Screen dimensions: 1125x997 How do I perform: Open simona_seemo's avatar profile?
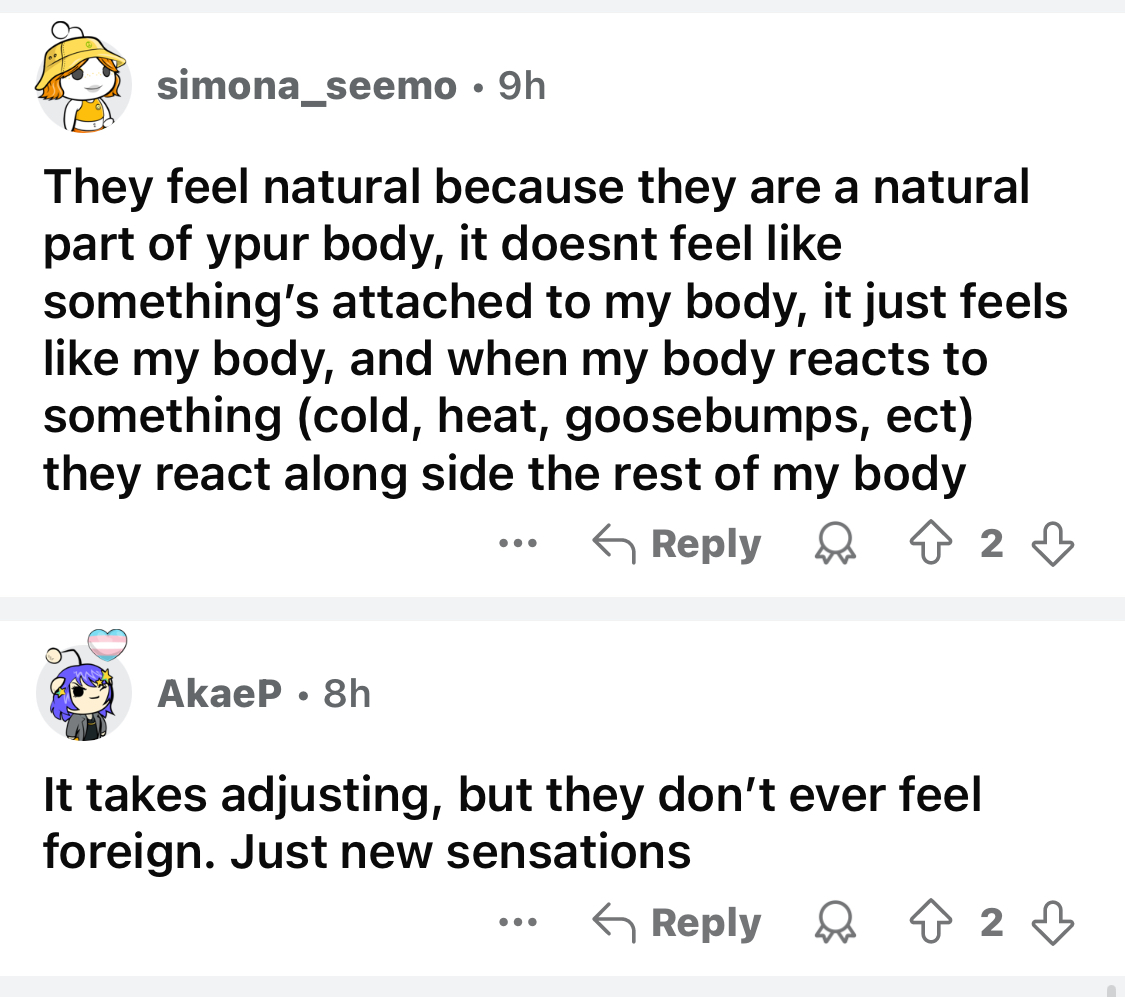pyautogui.click(x=84, y=87)
